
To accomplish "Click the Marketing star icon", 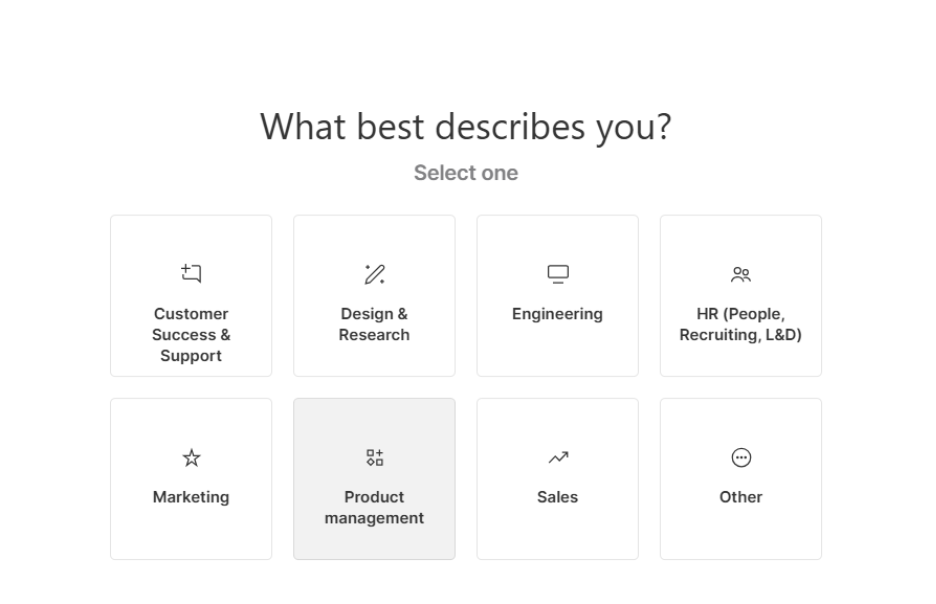I will click(x=191, y=457).
